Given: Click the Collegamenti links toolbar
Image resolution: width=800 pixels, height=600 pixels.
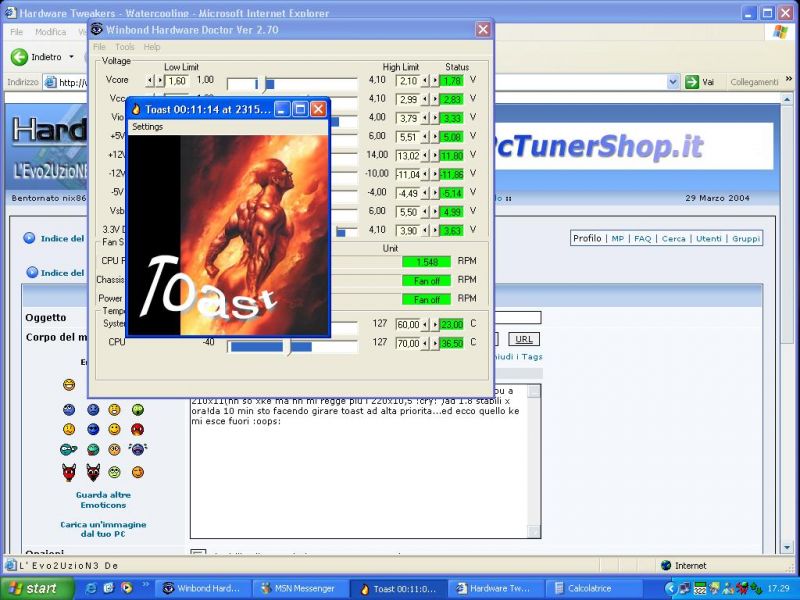Looking at the screenshot, I should point(754,82).
